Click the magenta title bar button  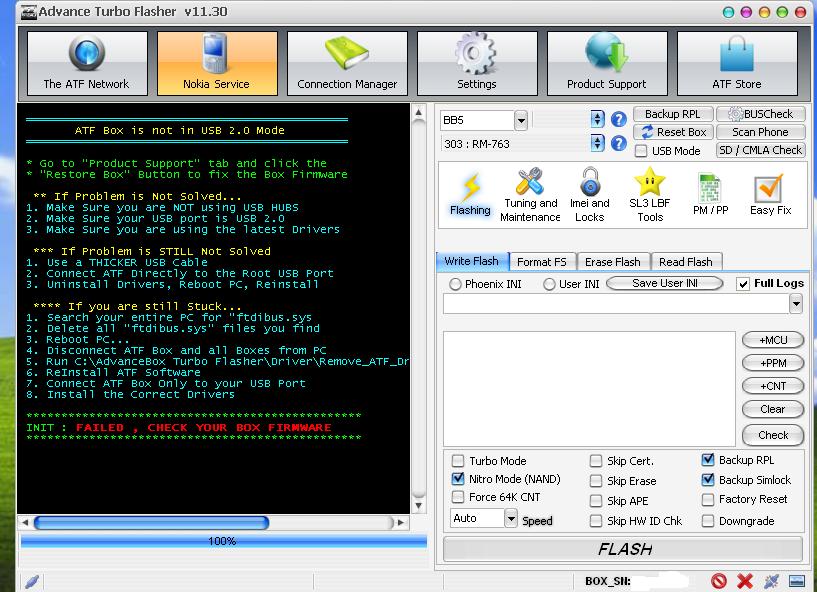tap(746, 13)
